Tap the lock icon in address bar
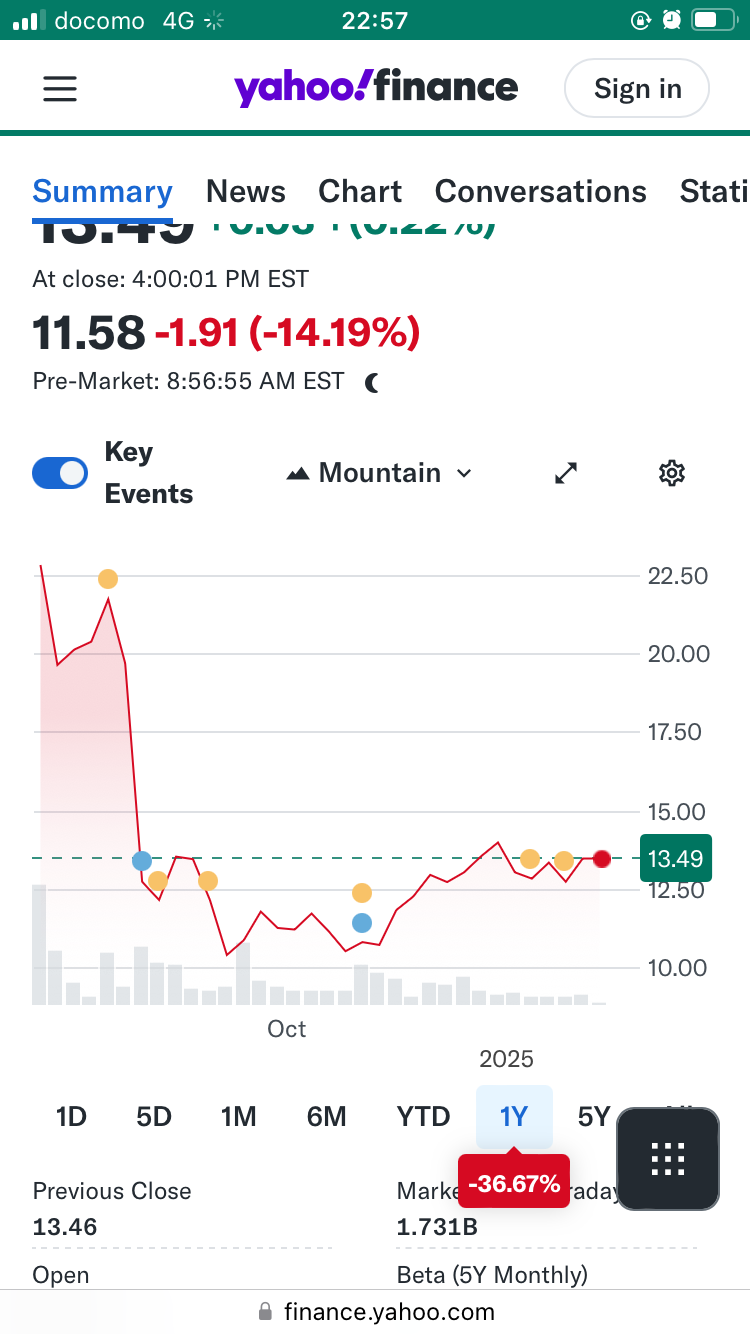750x1334 pixels. (x=265, y=1311)
